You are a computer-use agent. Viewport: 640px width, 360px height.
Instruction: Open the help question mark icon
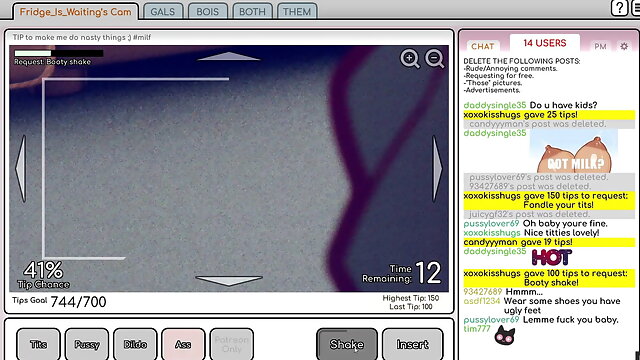(619, 8)
